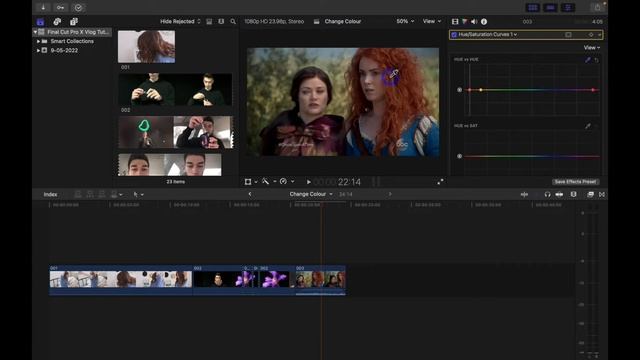Click viewer full screen arrows icon
The image size is (640, 360).
(x=440, y=182)
